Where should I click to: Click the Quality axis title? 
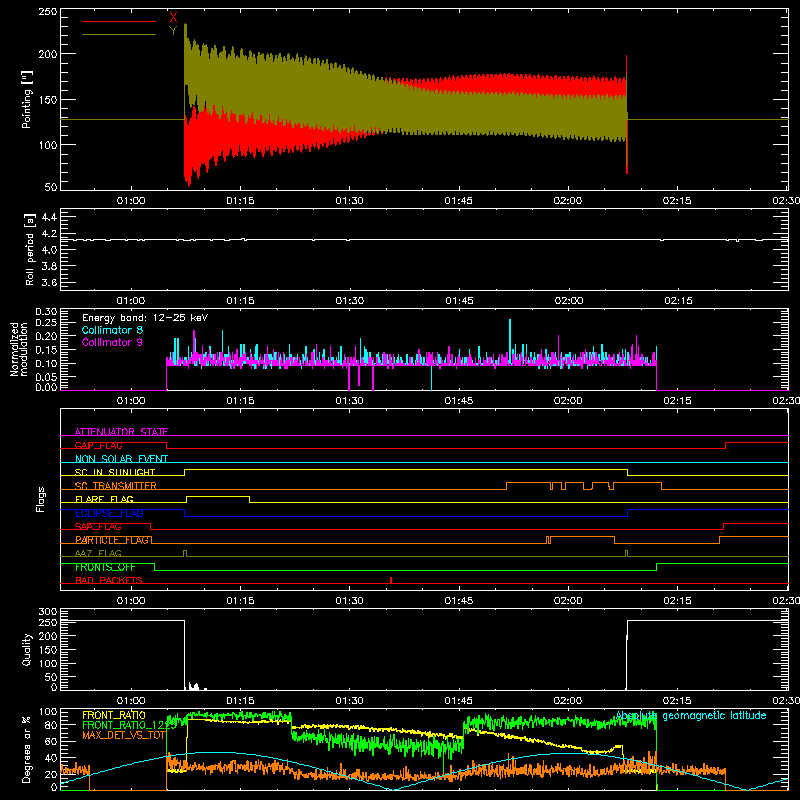point(27,649)
